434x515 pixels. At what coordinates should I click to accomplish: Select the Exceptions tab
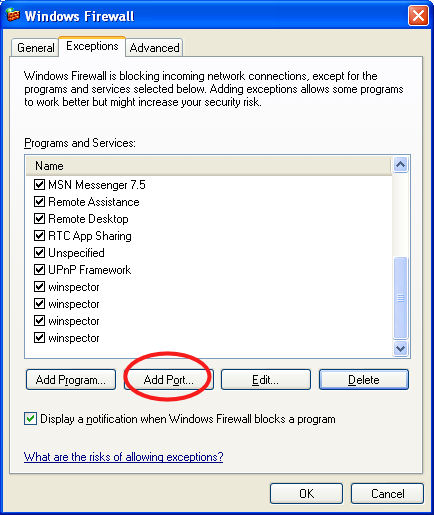92,46
